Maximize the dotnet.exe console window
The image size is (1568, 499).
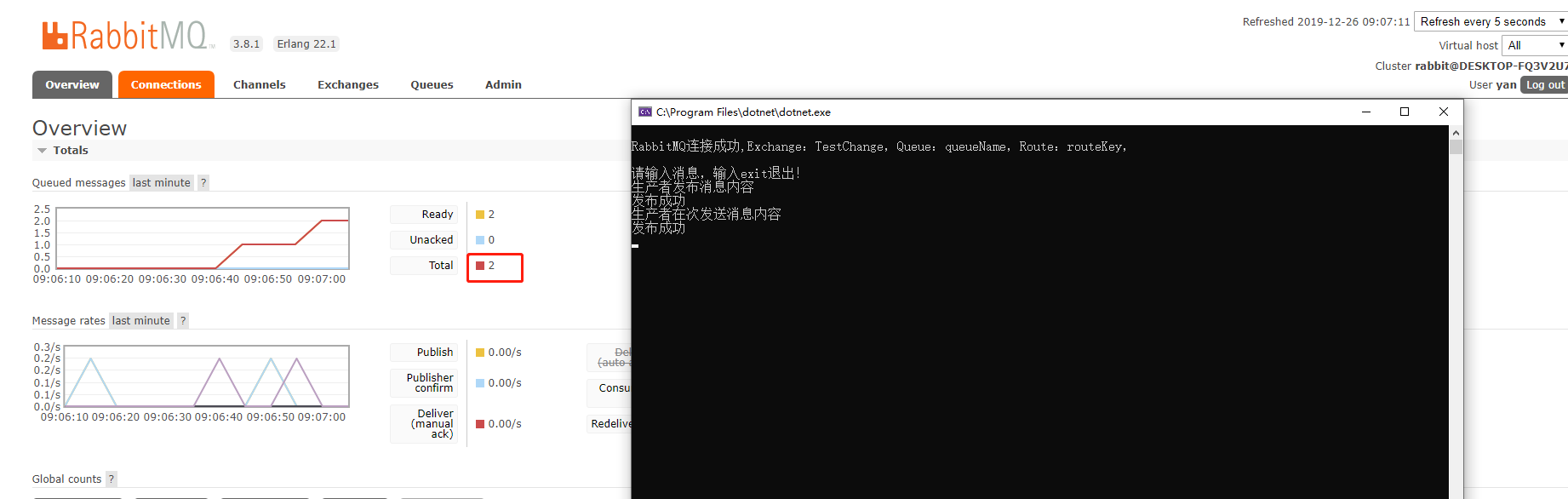click(1405, 112)
